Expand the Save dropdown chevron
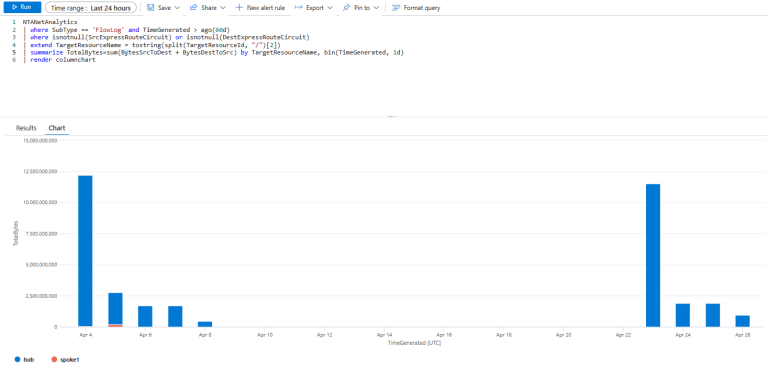Screen dimensions: 768x369 click(x=177, y=8)
